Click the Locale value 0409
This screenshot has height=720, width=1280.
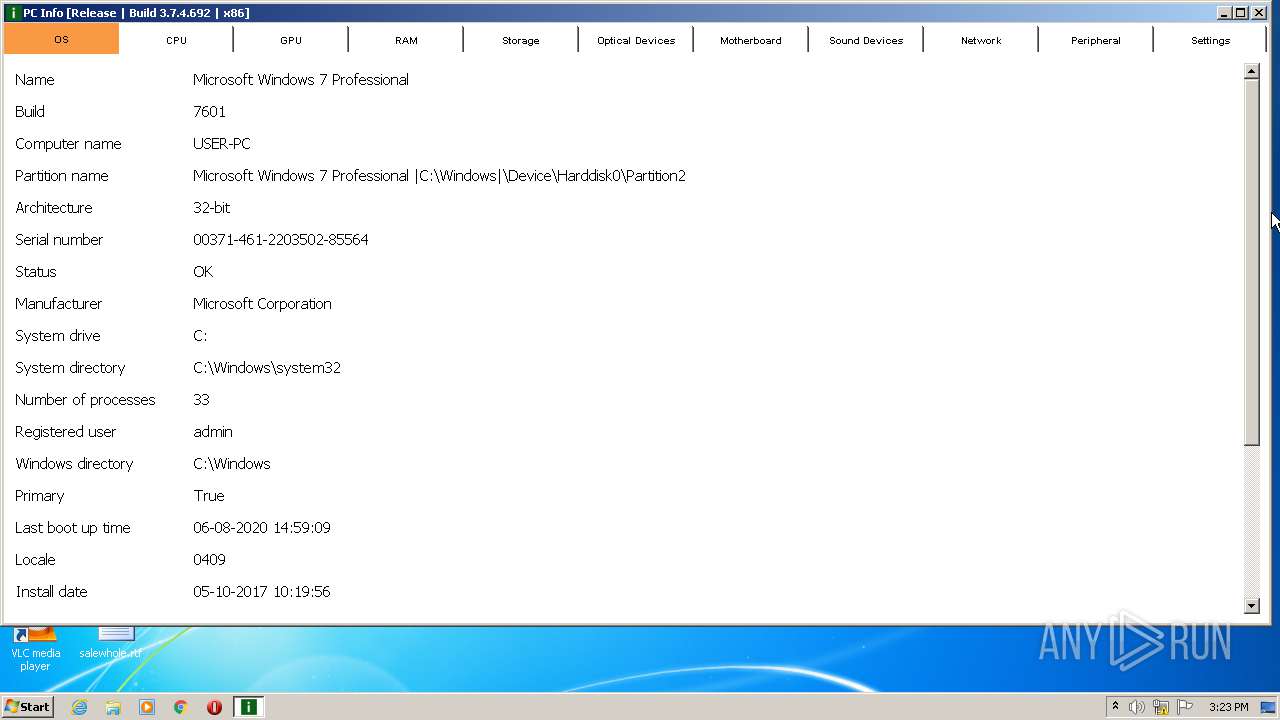pyautogui.click(x=209, y=560)
